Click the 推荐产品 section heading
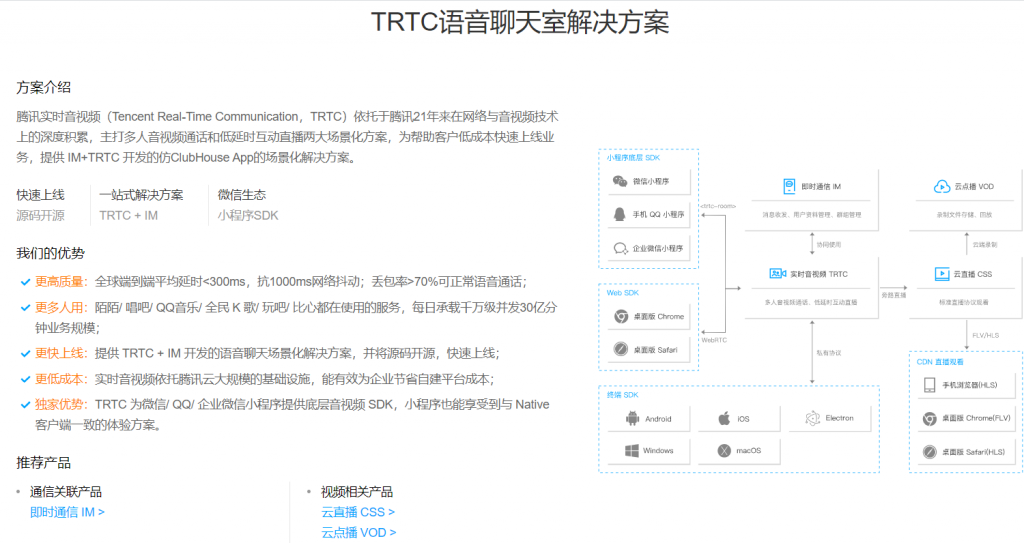This screenshot has height=543, width=1024. (44, 463)
